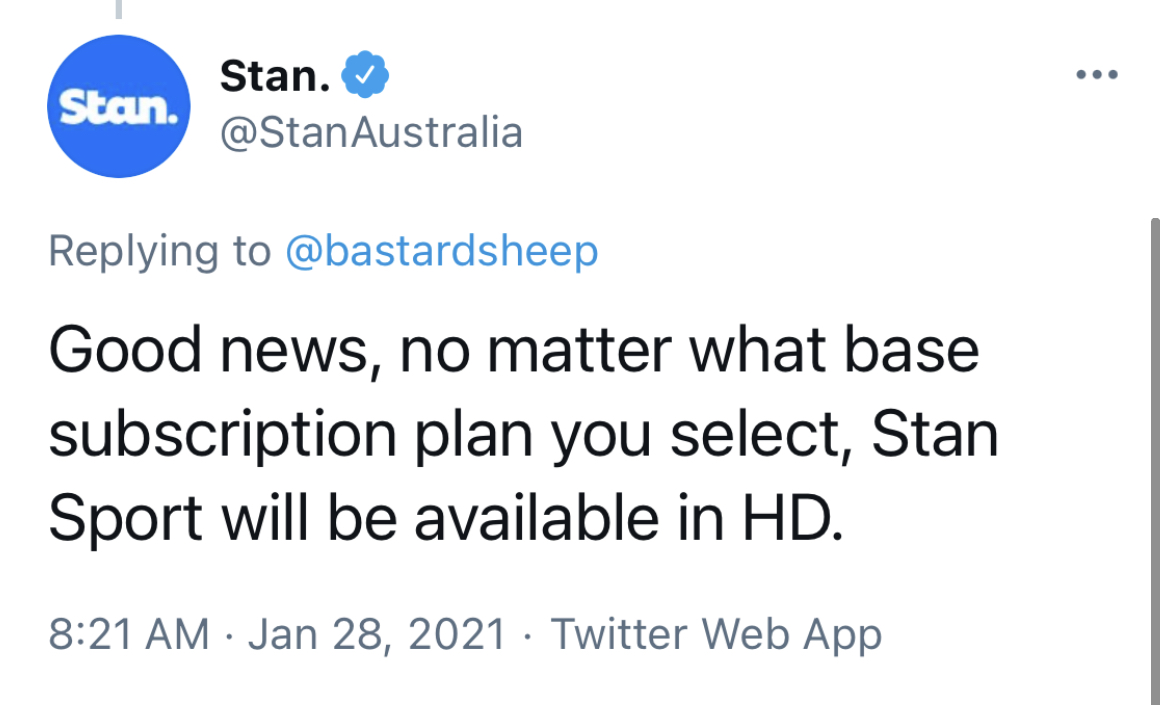Open the Stan. round profile avatar
This screenshot has width=1170, height=705.
pyautogui.click(x=119, y=107)
